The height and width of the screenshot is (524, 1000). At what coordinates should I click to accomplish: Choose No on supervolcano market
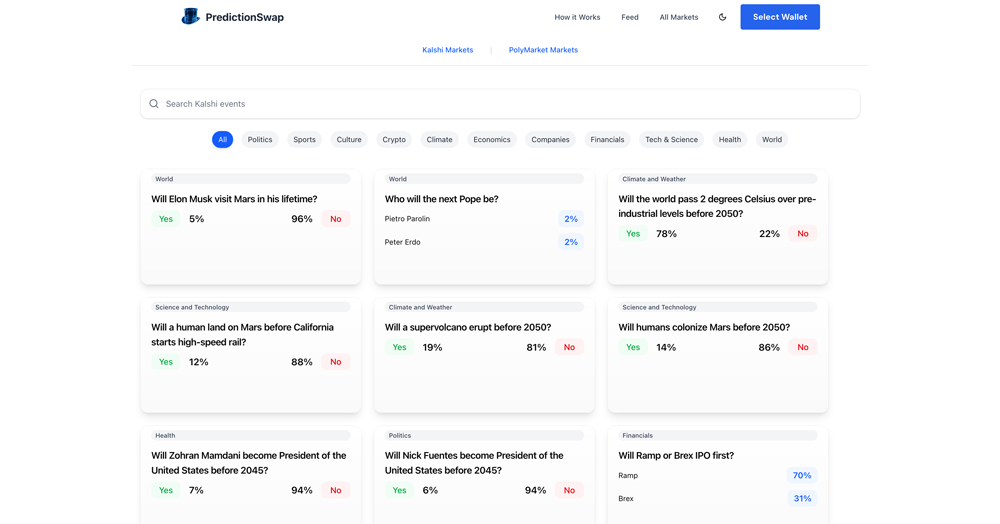(569, 347)
